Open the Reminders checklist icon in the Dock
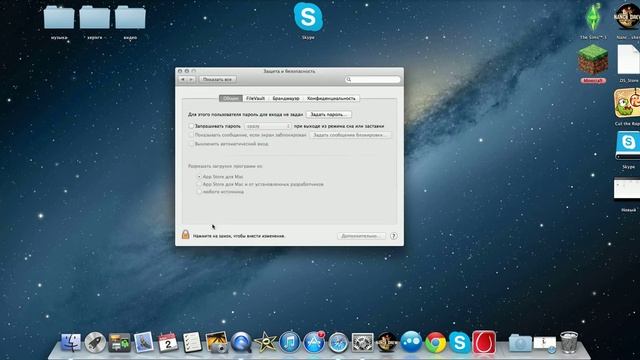The height and width of the screenshot is (360, 640). (x=192, y=342)
